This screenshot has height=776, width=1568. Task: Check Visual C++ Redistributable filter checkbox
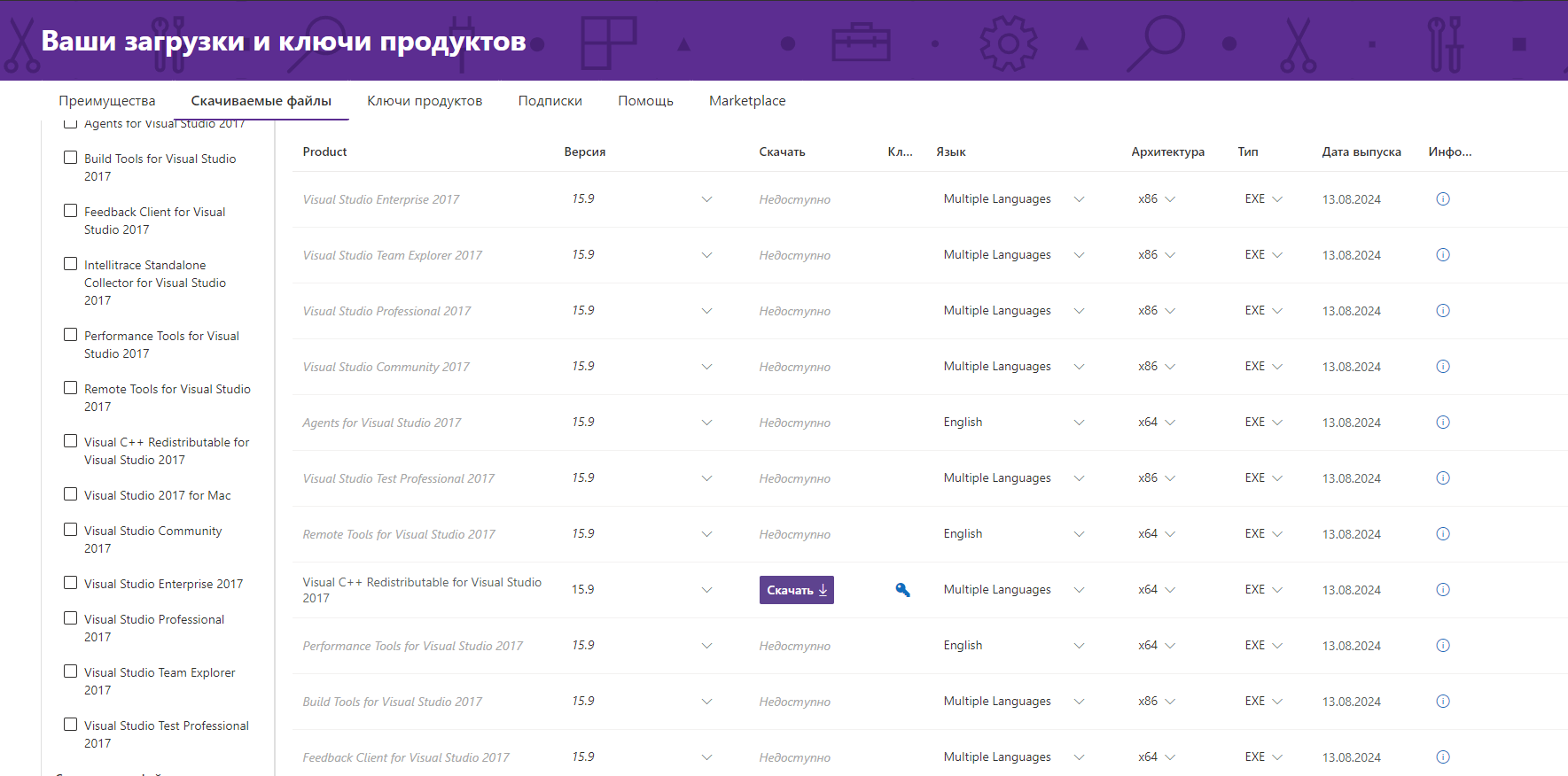point(70,441)
